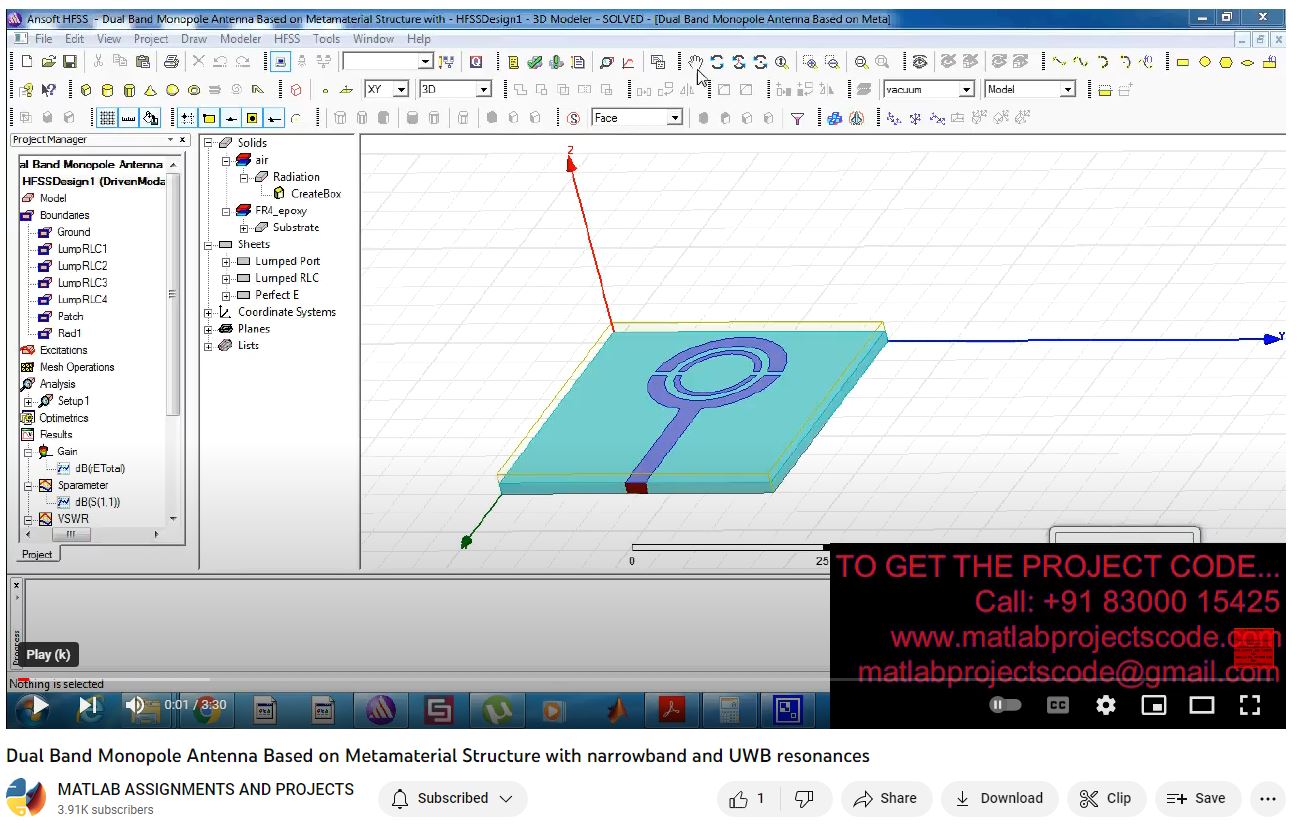This screenshot has height=829, width=1299.
Task: Click the selection filter funnel icon
Action: [797, 118]
